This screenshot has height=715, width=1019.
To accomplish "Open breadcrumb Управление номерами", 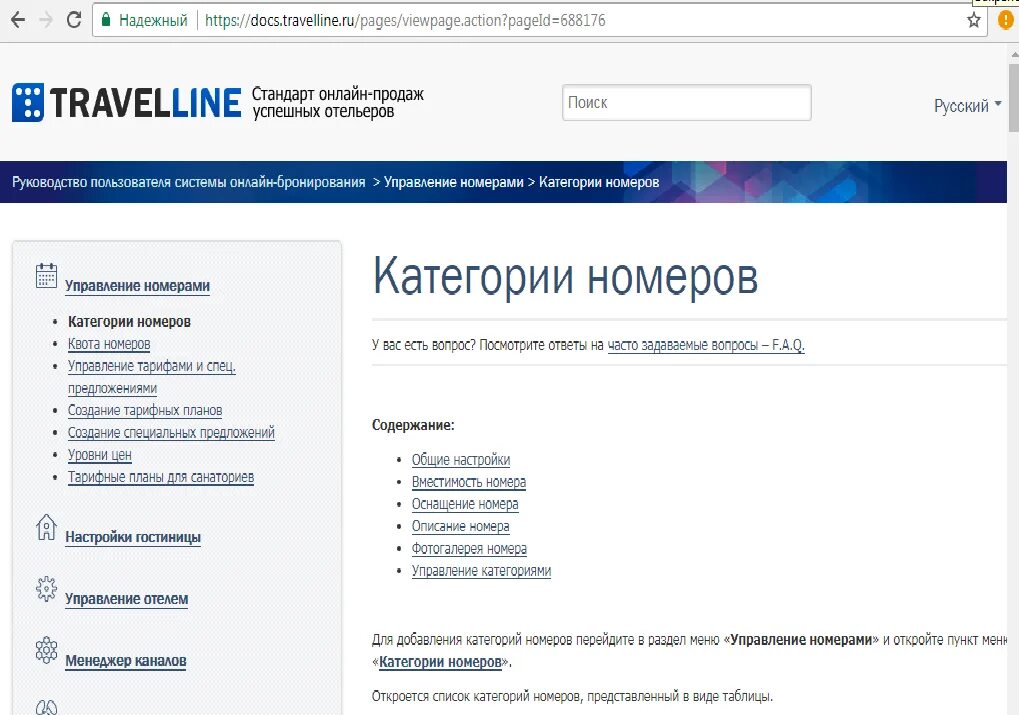I will pyautogui.click(x=454, y=182).
